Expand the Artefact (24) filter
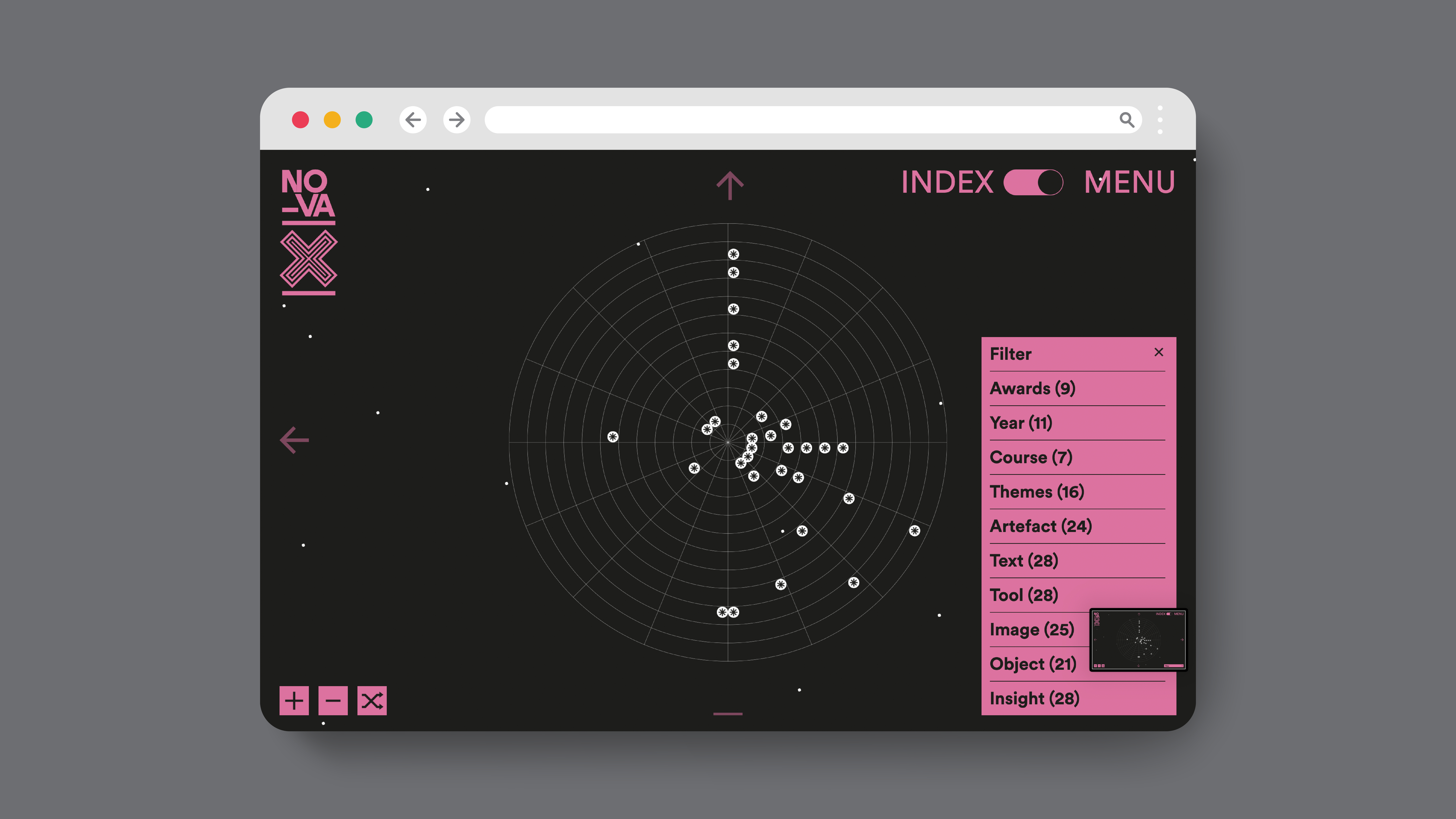1456x819 pixels. (1040, 526)
